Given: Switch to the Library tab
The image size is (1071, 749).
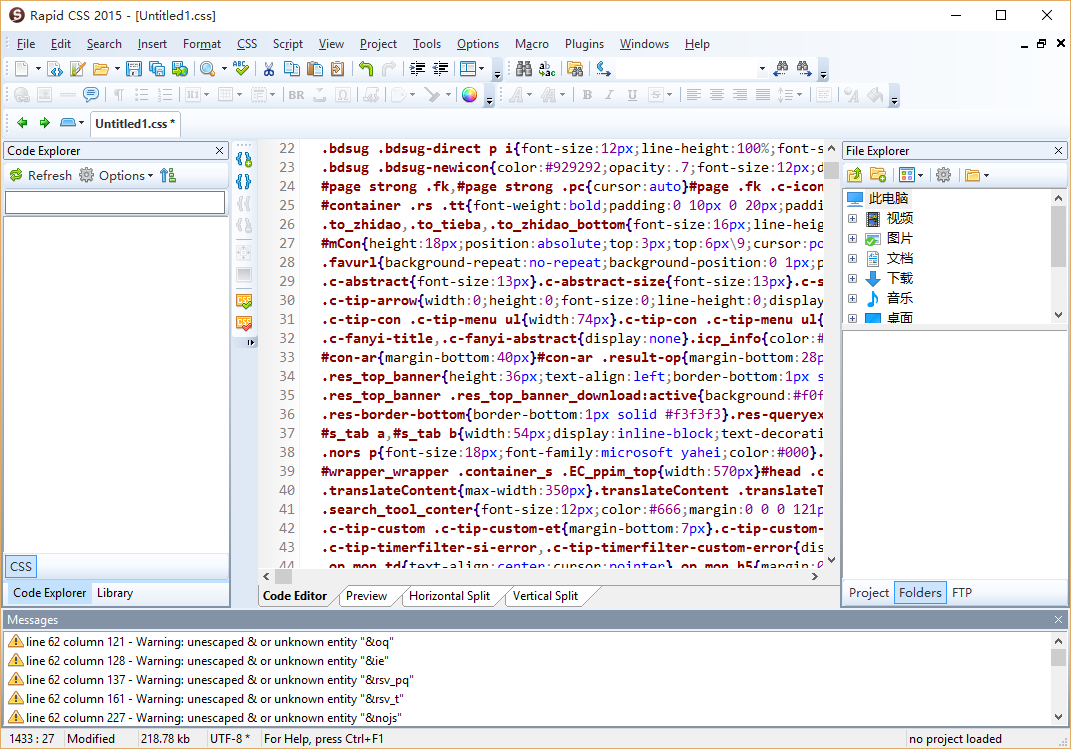Looking at the screenshot, I should [115, 593].
